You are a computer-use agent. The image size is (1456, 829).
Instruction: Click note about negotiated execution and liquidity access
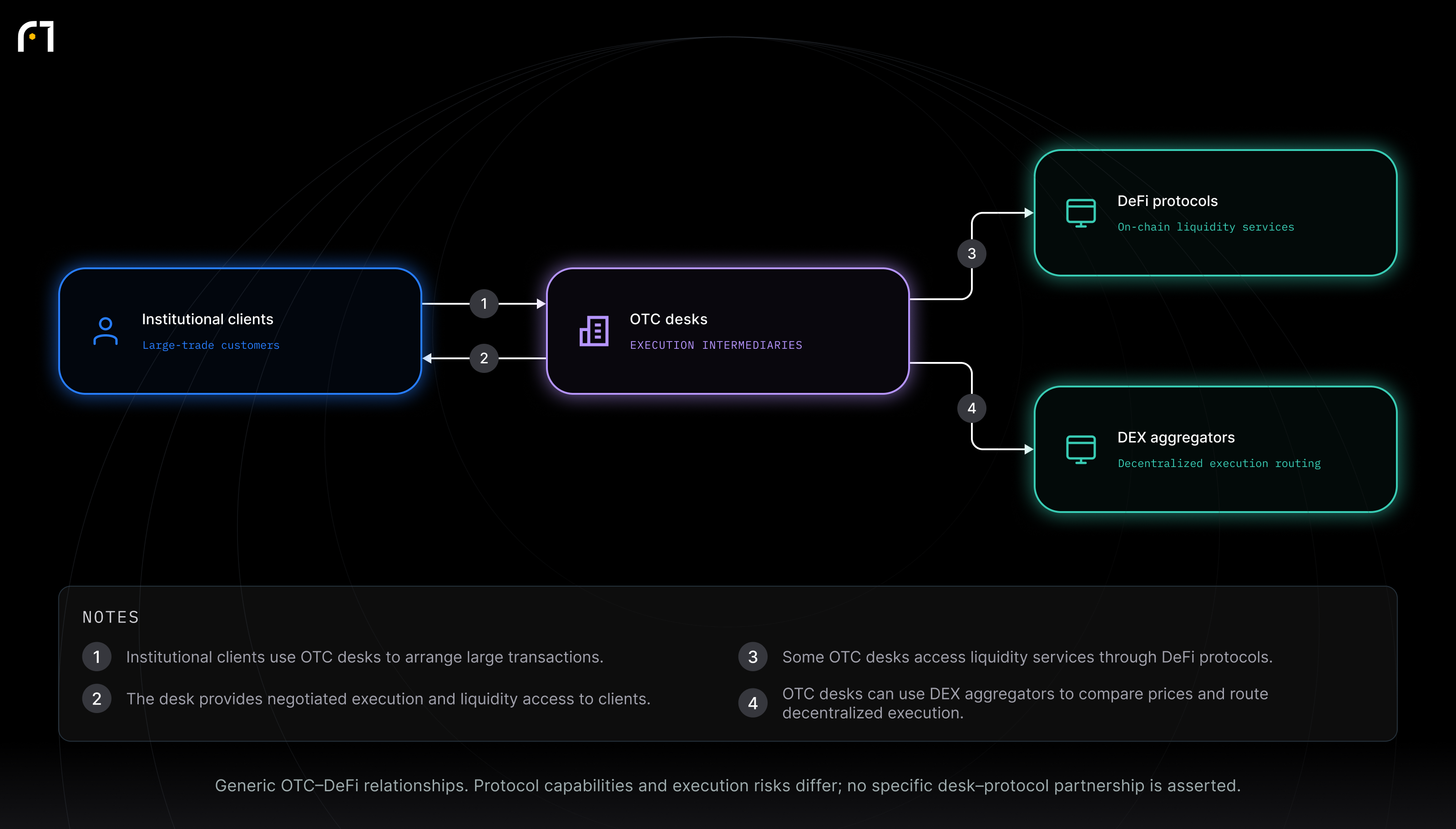(388, 698)
